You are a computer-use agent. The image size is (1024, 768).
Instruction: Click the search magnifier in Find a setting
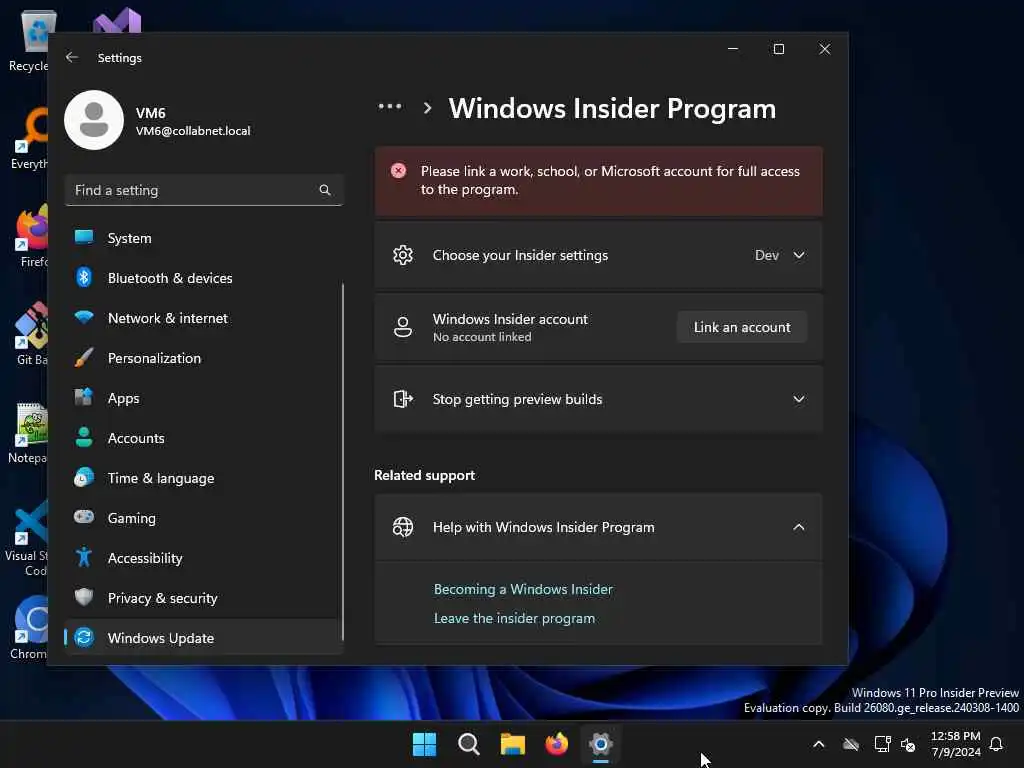[x=325, y=190]
